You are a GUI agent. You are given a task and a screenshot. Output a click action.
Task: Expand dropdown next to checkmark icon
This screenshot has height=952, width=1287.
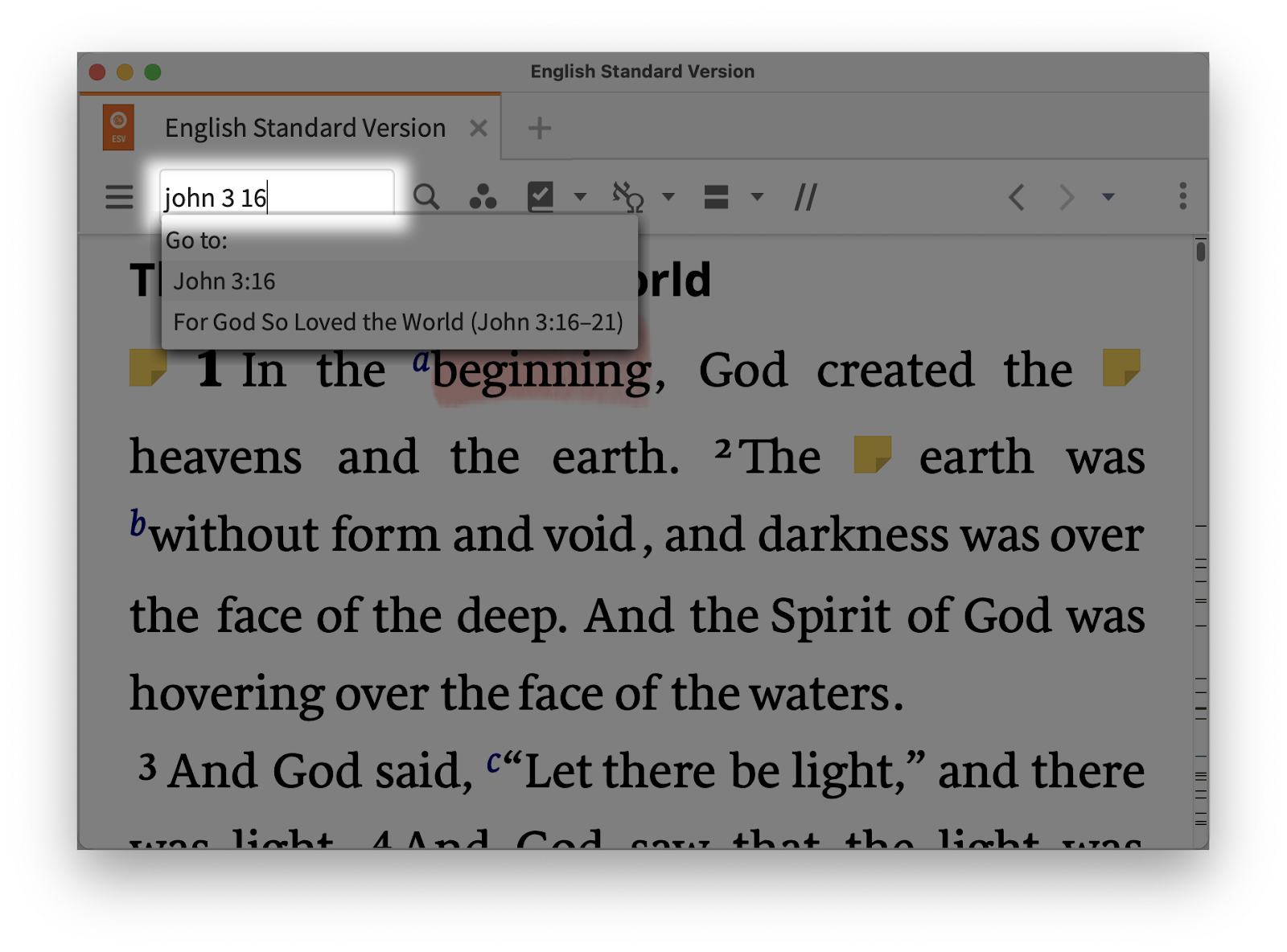(x=580, y=197)
